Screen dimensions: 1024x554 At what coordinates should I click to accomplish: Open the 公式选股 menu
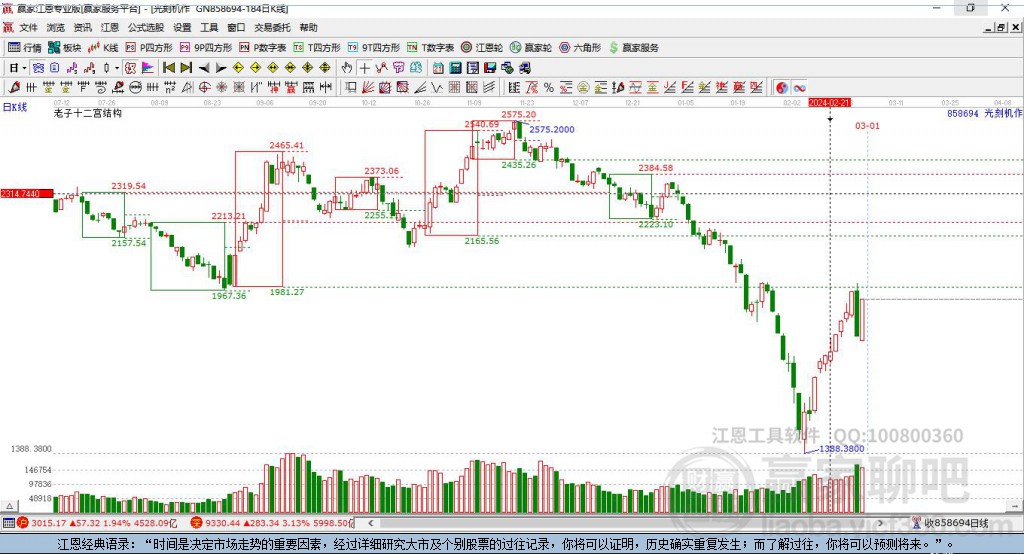point(146,27)
